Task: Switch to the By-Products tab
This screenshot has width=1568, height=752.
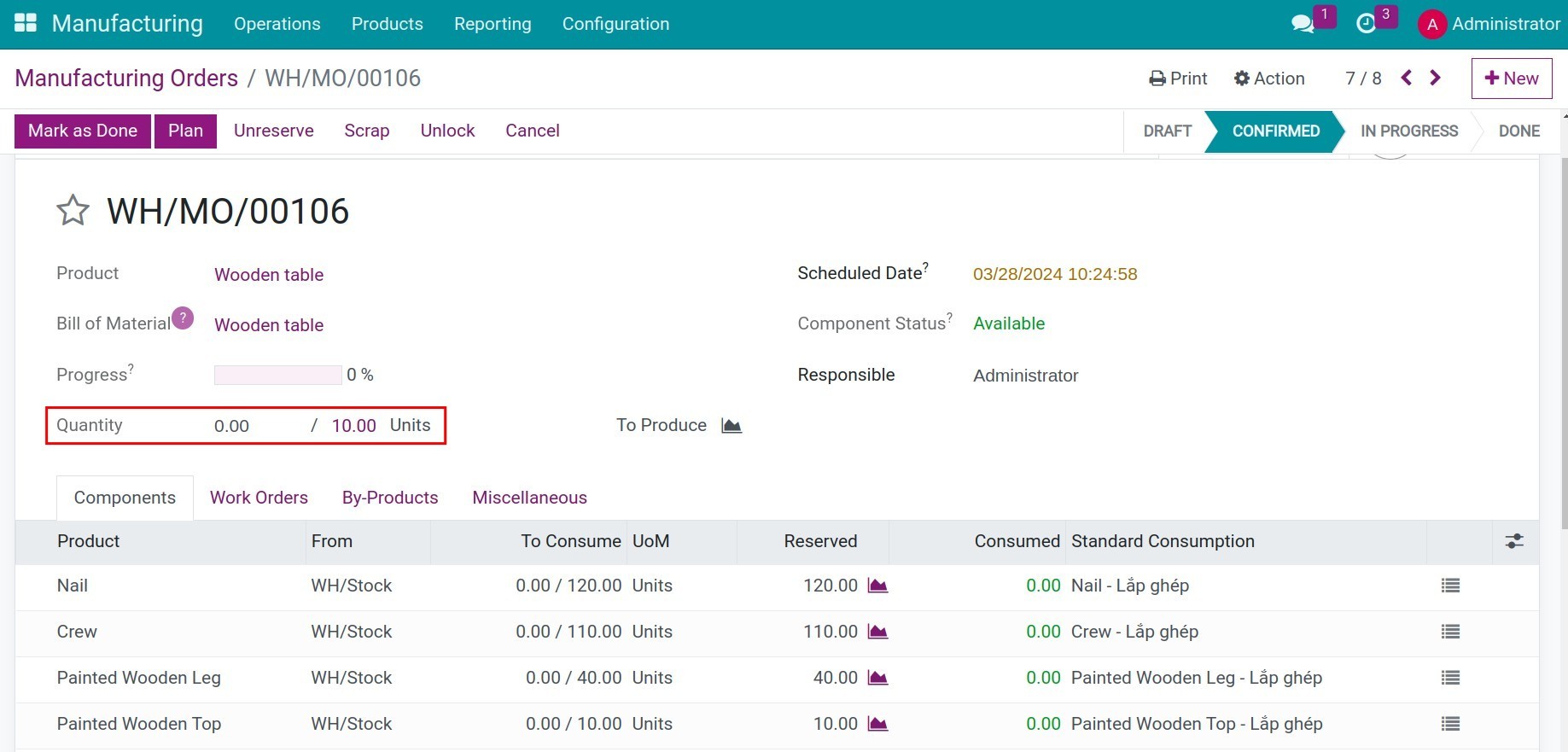Action: click(390, 498)
